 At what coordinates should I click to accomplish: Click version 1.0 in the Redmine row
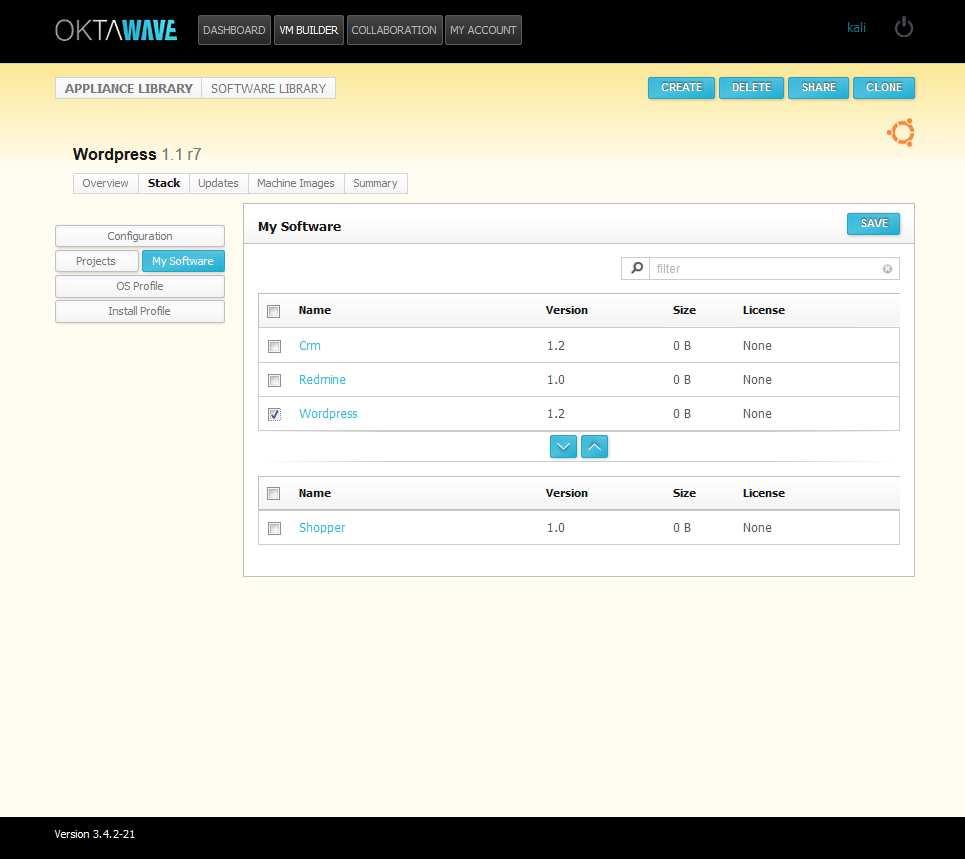coord(555,380)
